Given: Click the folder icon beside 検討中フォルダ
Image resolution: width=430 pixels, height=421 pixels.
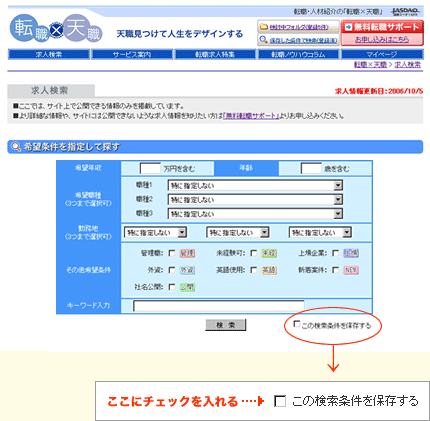Looking at the screenshot, I should [x=264, y=27].
